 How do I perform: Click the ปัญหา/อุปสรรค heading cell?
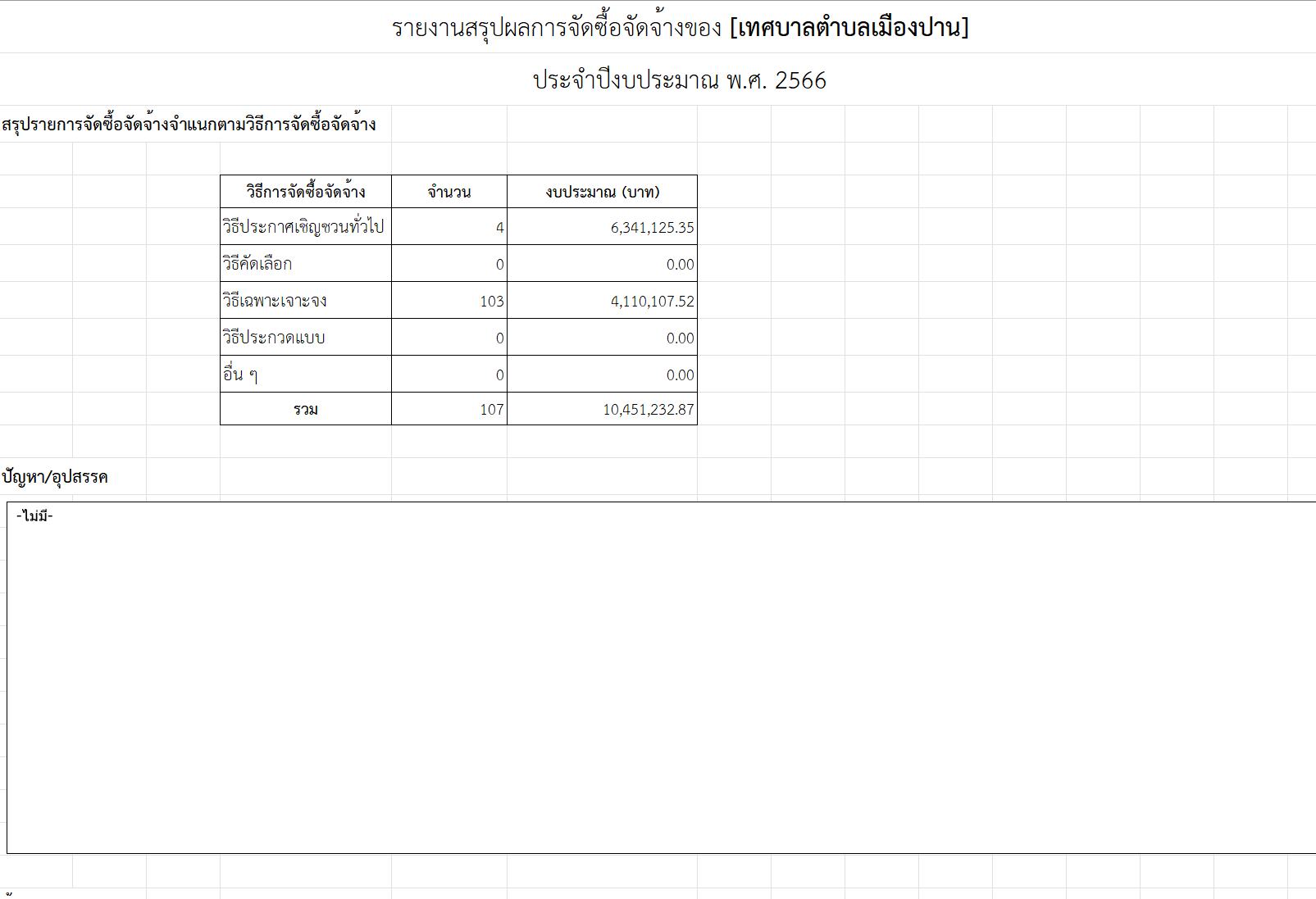click(55, 477)
